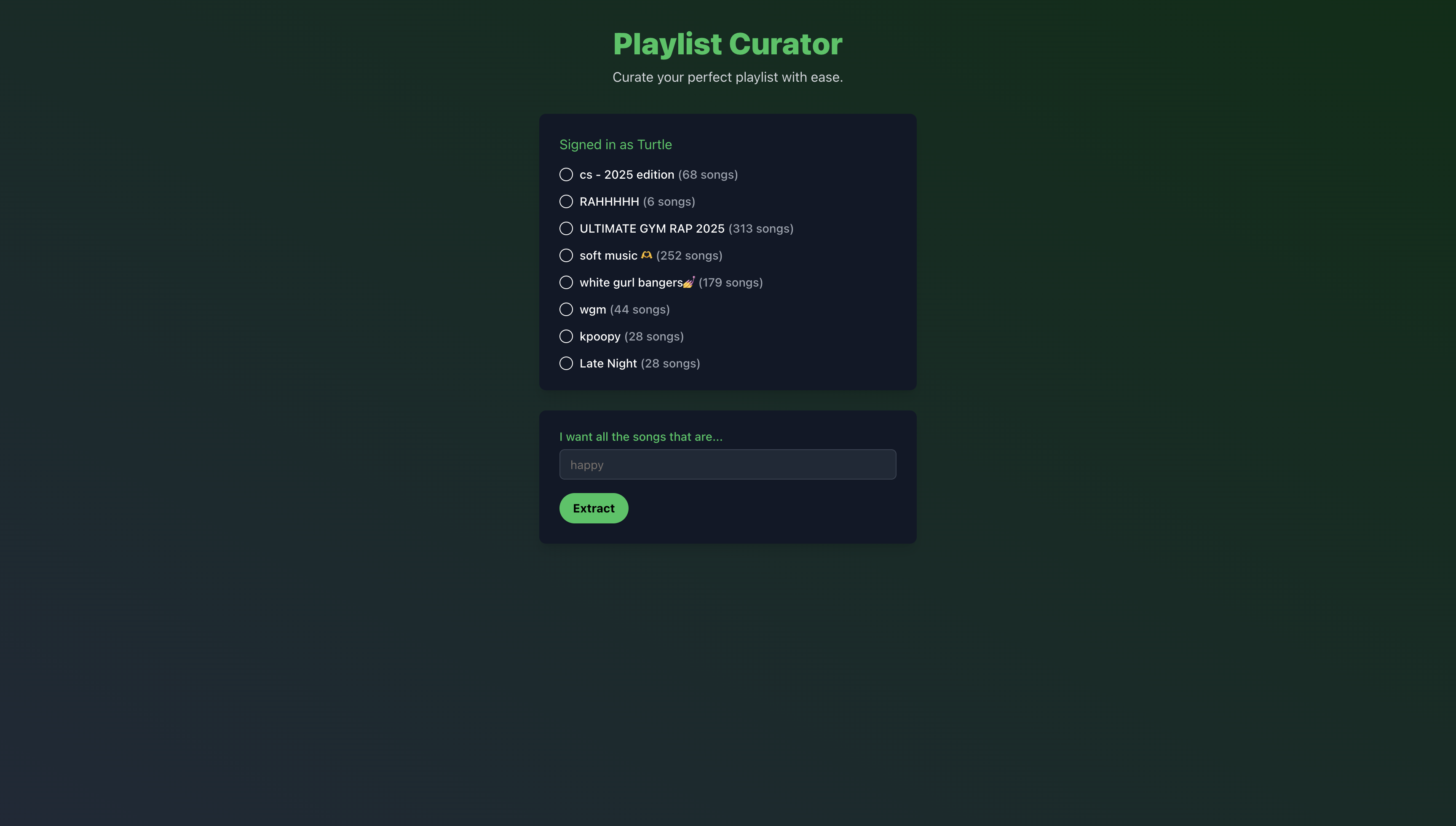Pick the Late Night radio circle
The width and height of the screenshot is (1456, 826).
click(566, 363)
